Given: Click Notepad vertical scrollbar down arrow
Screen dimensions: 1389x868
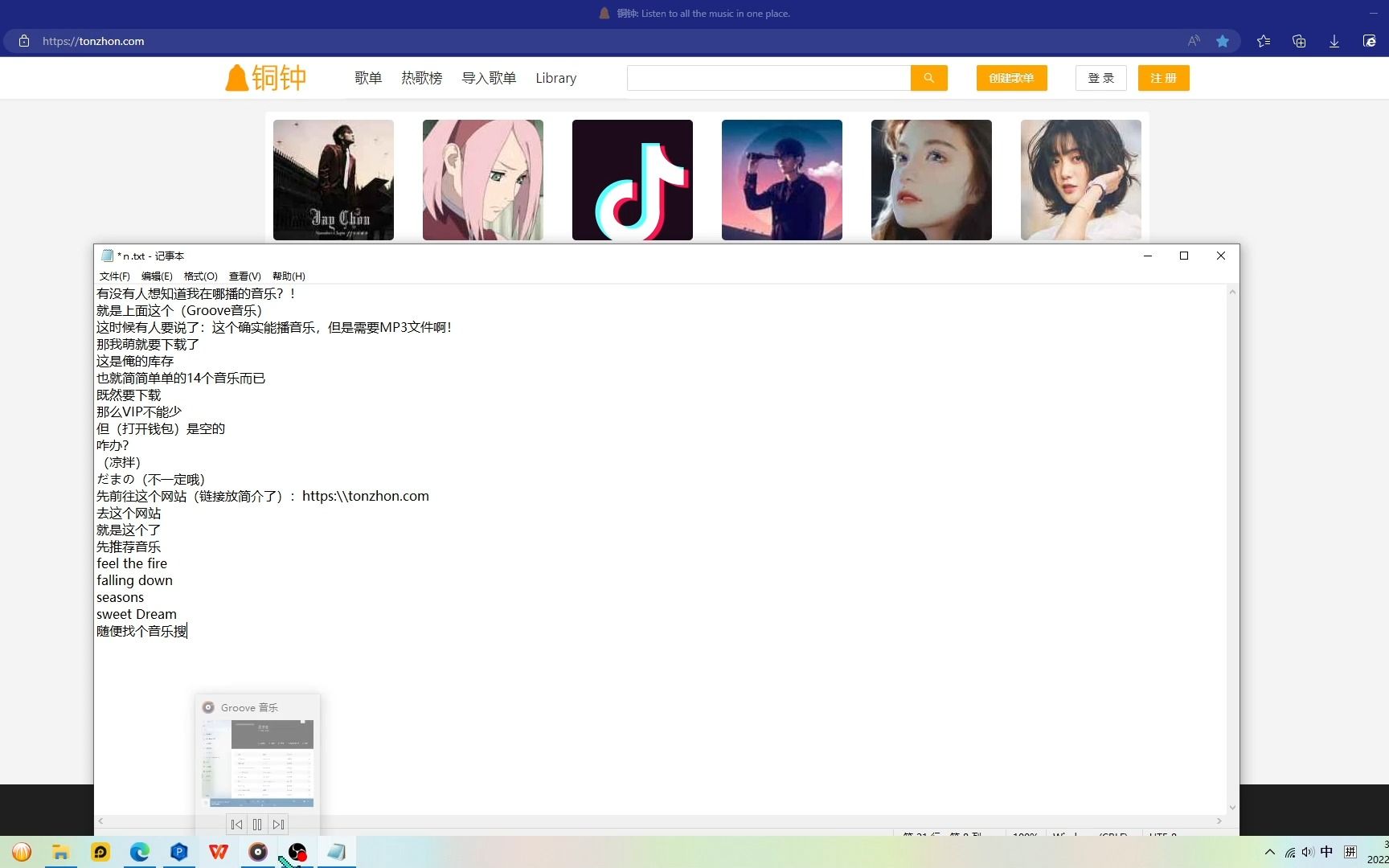Looking at the screenshot, I should 1232,808.
